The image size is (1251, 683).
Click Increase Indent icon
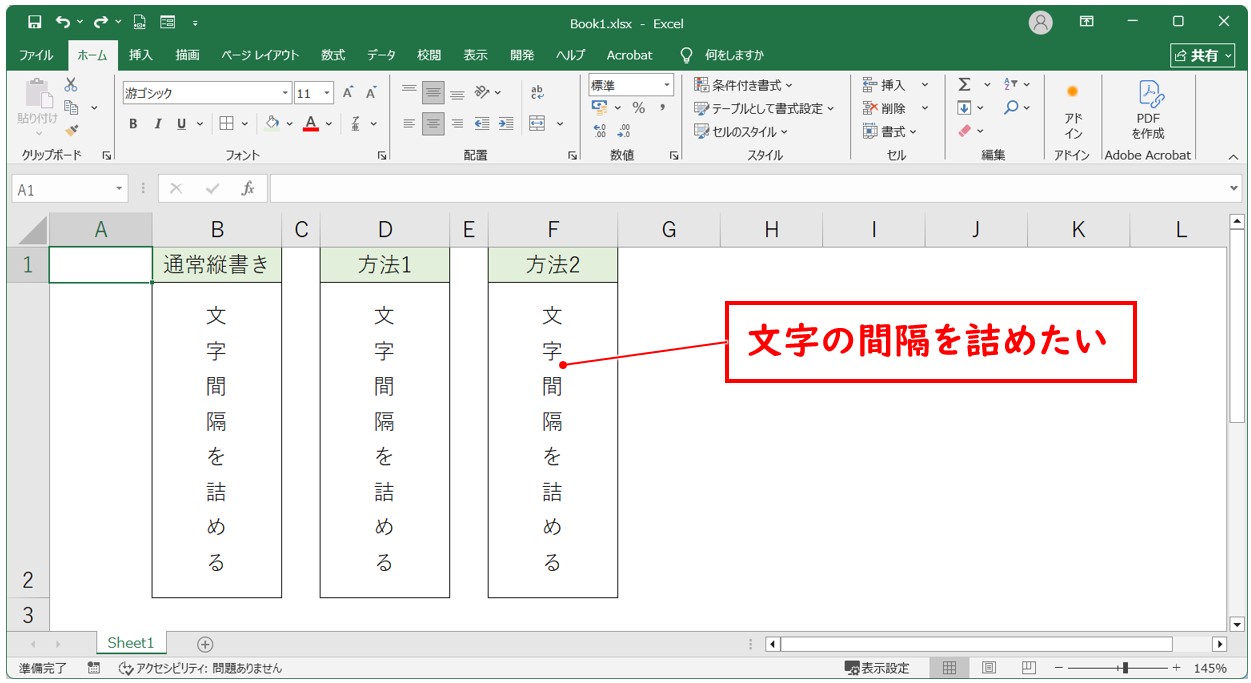(506, 124)
